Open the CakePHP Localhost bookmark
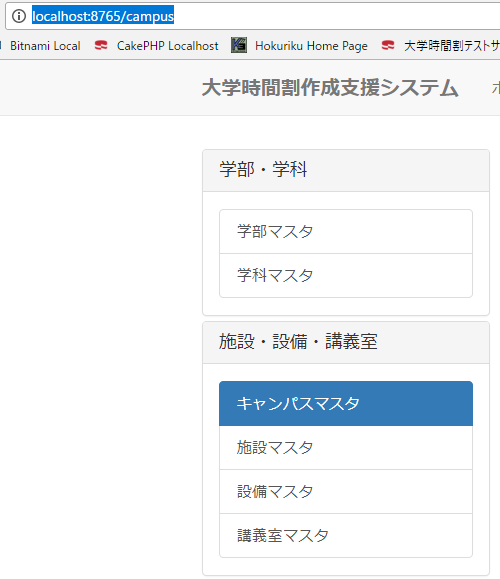This screenshot has width=500, height=579. 168,46
